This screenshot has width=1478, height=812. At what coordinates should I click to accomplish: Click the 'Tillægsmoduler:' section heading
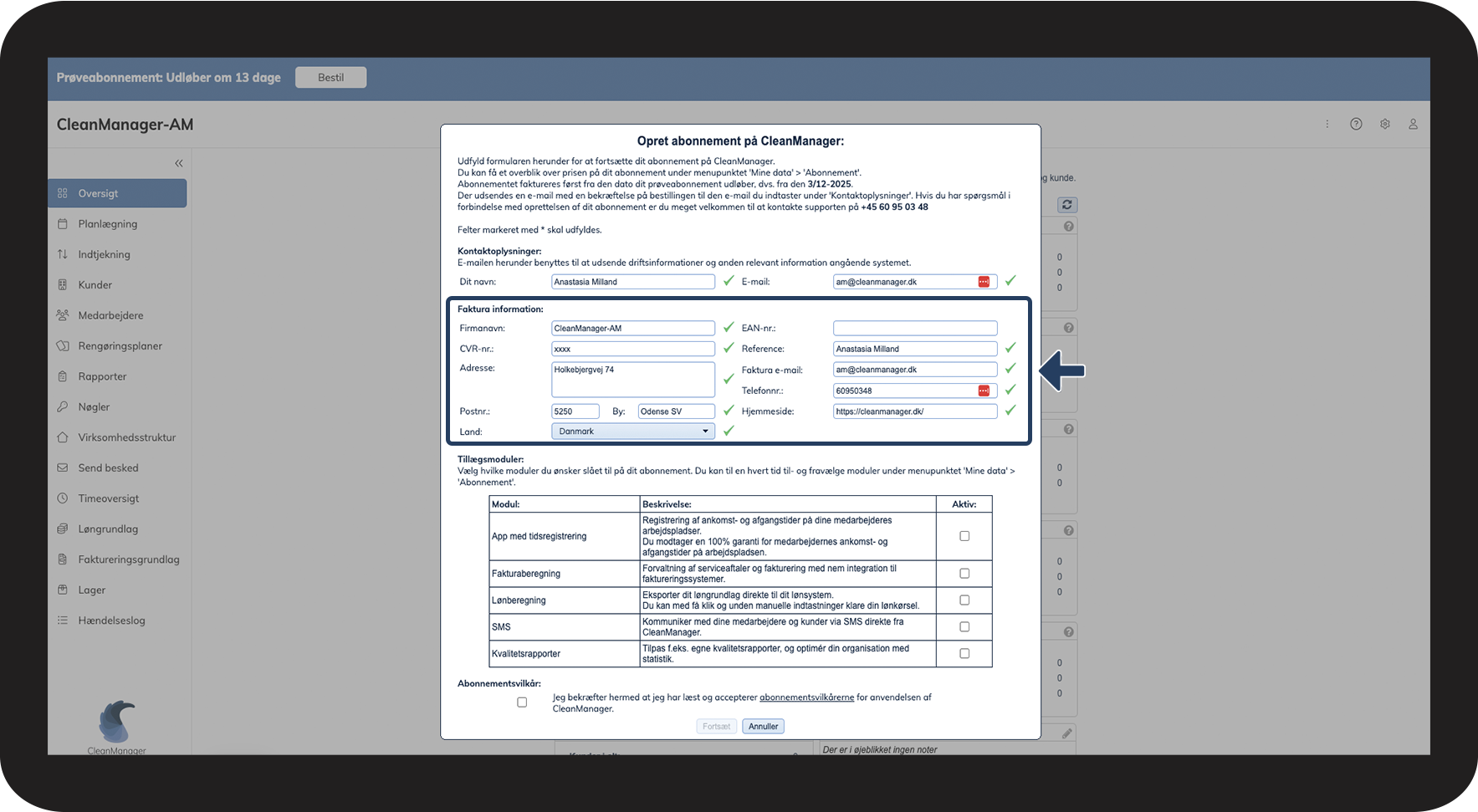coord(490,459)
